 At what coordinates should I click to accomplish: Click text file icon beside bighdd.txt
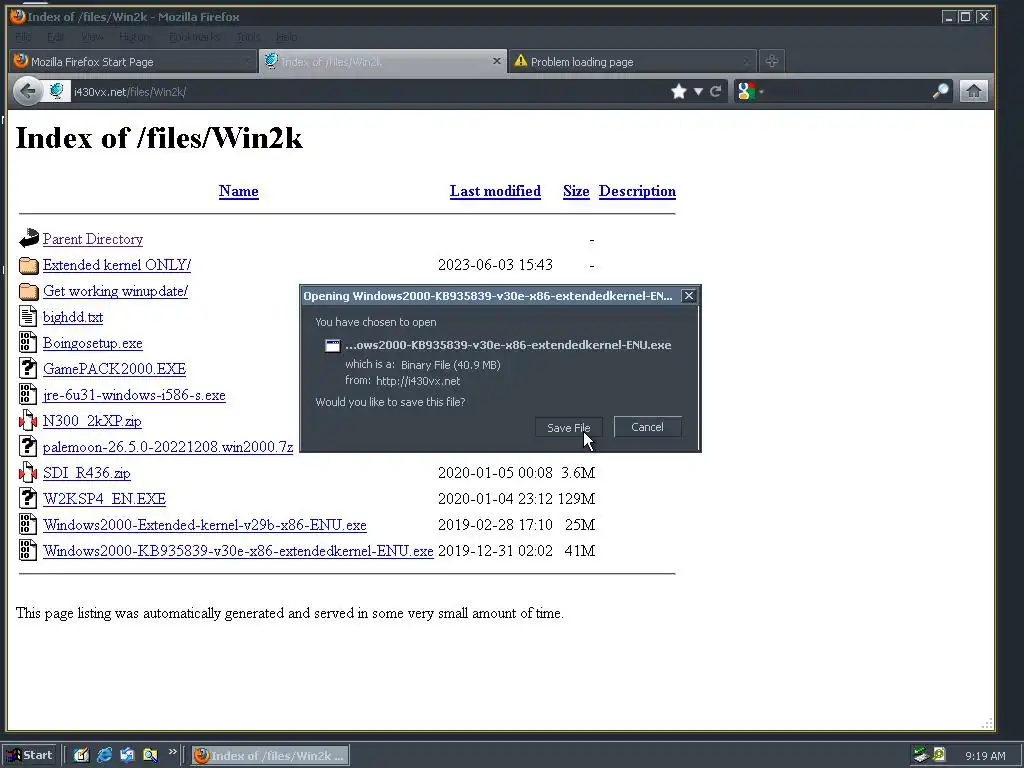point(28,317)
